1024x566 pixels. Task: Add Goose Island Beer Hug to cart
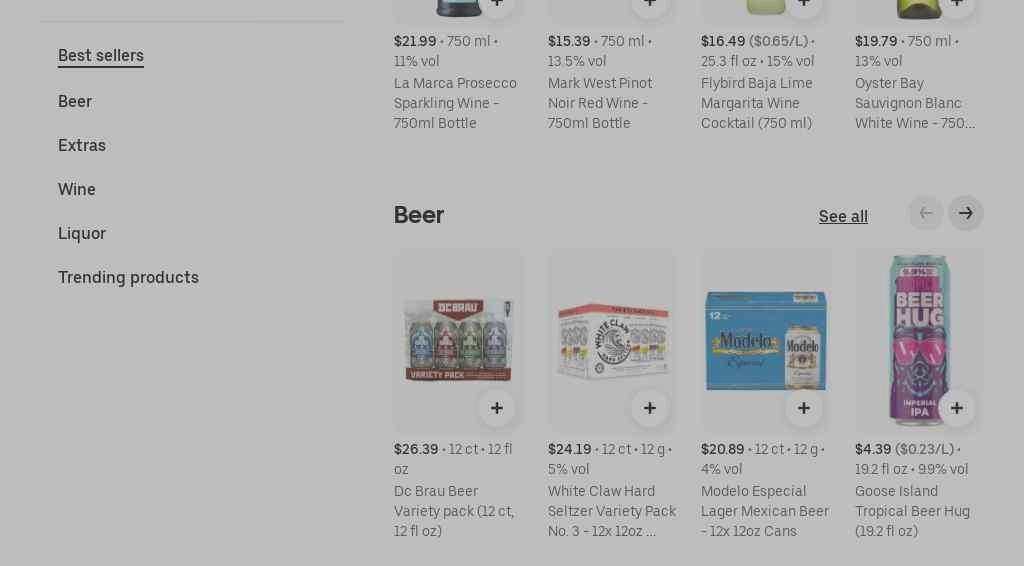point(957,408)
